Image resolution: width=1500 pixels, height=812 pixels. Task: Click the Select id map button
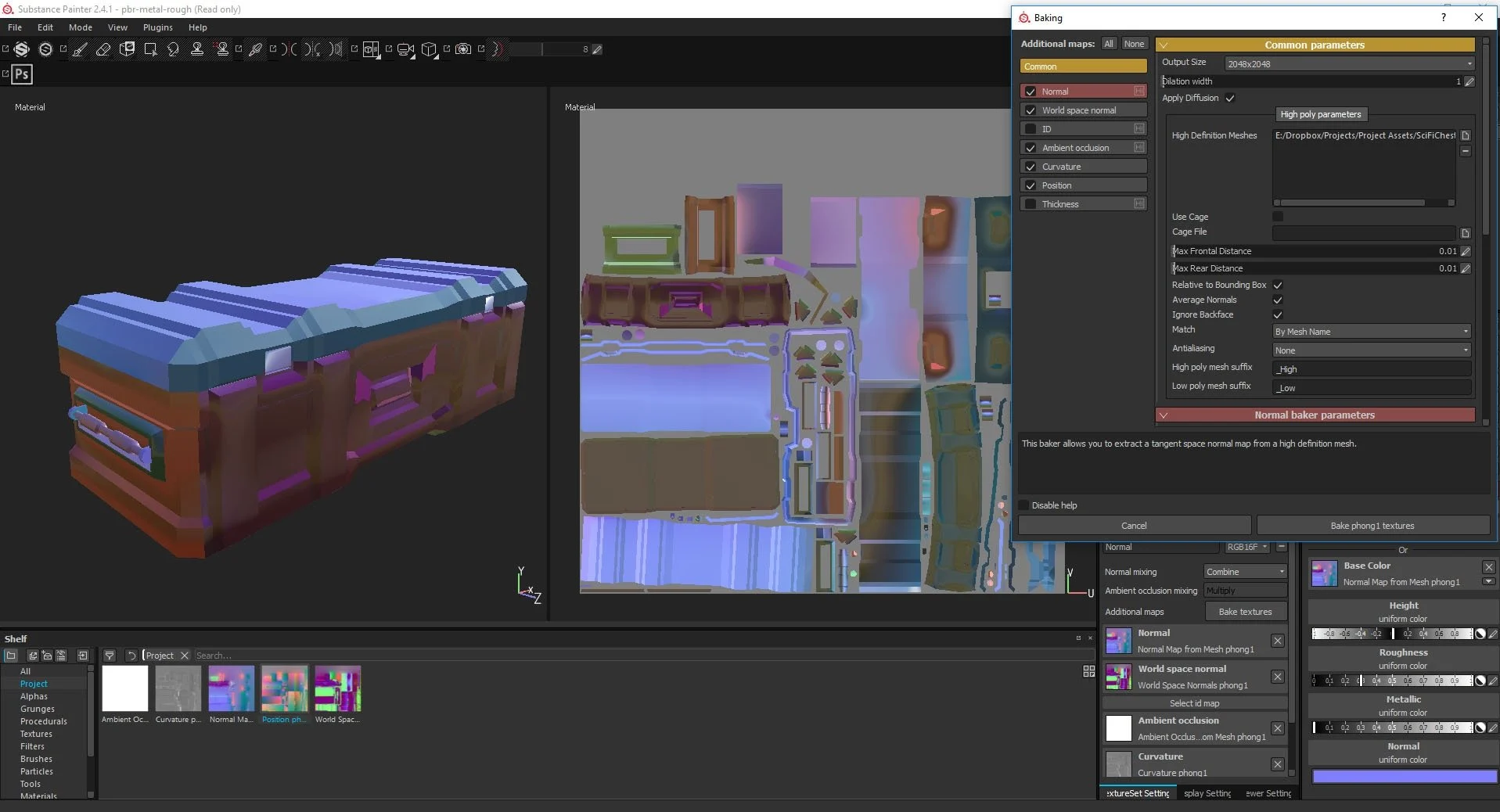[x=1194, y=703]
